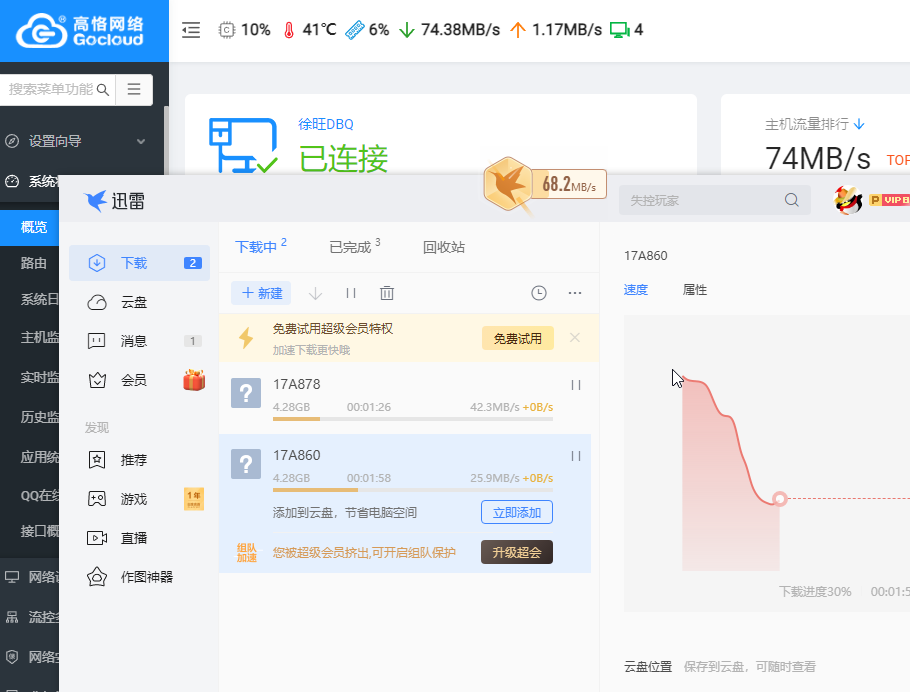
Task: Click the file icon of 17A878
Action: pyautogui.click(x=246, y=394)
